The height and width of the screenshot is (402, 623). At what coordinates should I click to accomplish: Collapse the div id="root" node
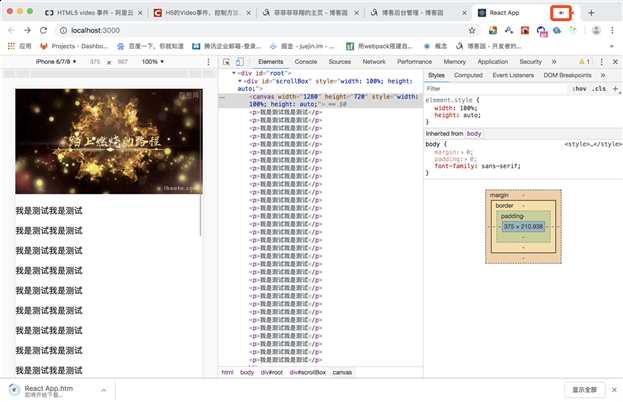point(234,73)
